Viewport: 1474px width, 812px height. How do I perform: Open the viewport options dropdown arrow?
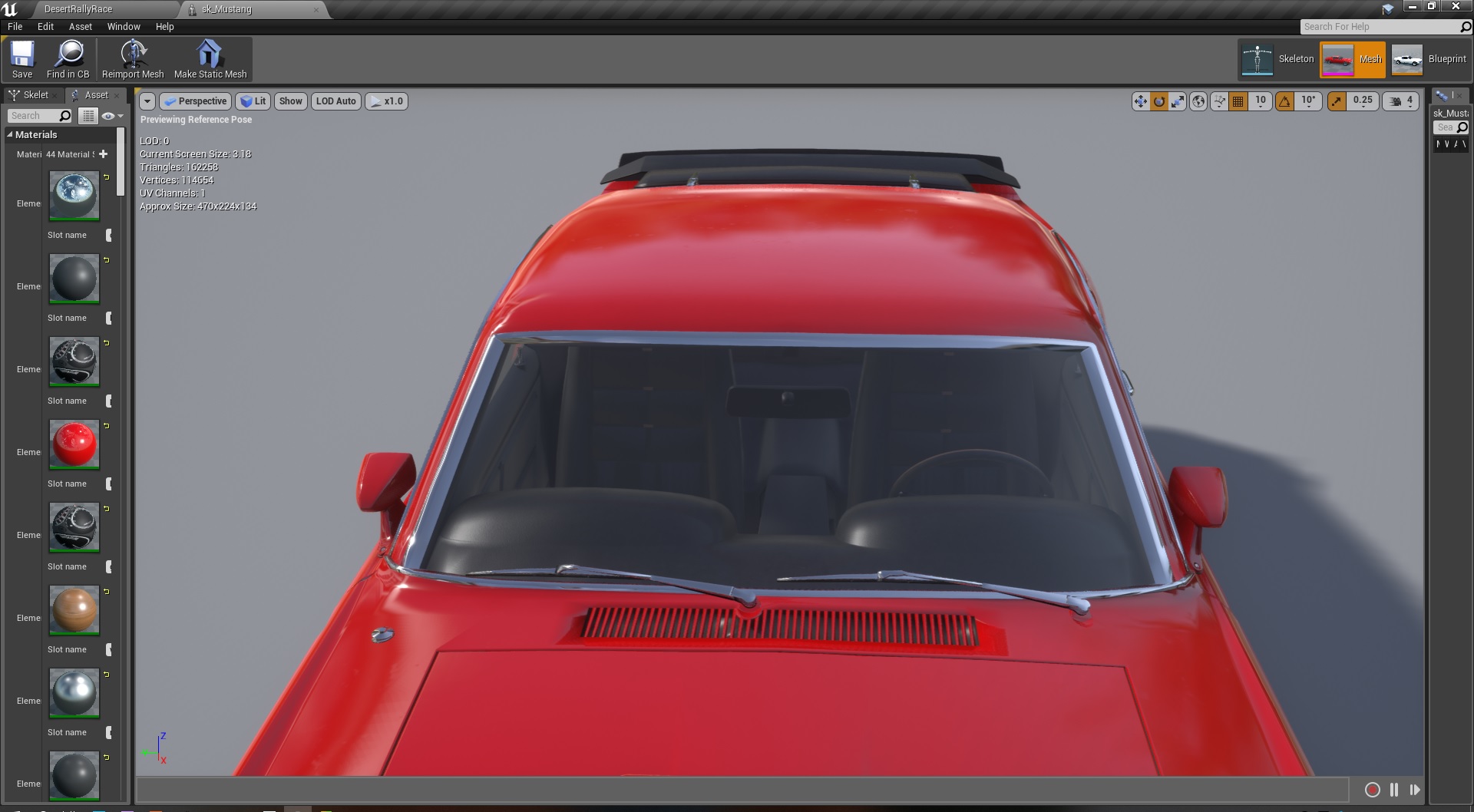click(147, 101)
